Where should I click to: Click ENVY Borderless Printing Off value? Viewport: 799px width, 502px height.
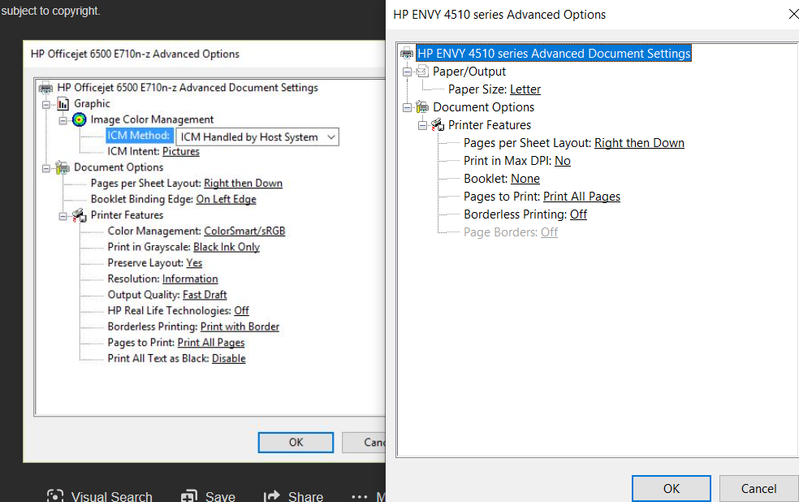[x=578, y=214]
